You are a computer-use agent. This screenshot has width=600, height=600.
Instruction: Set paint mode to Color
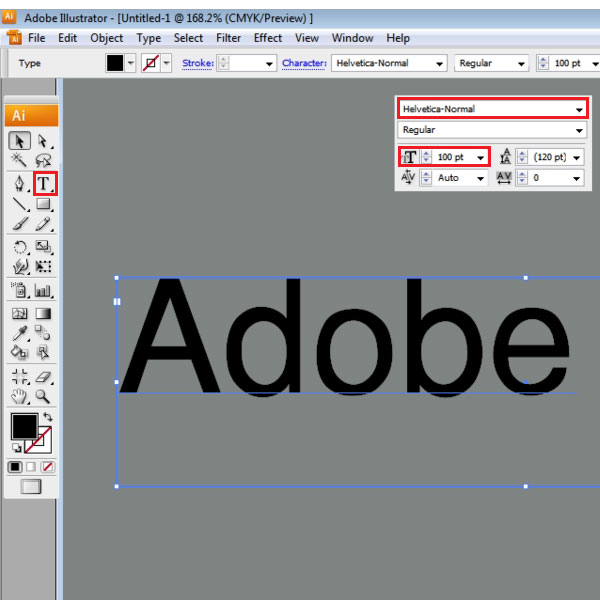tap(15, 467)
